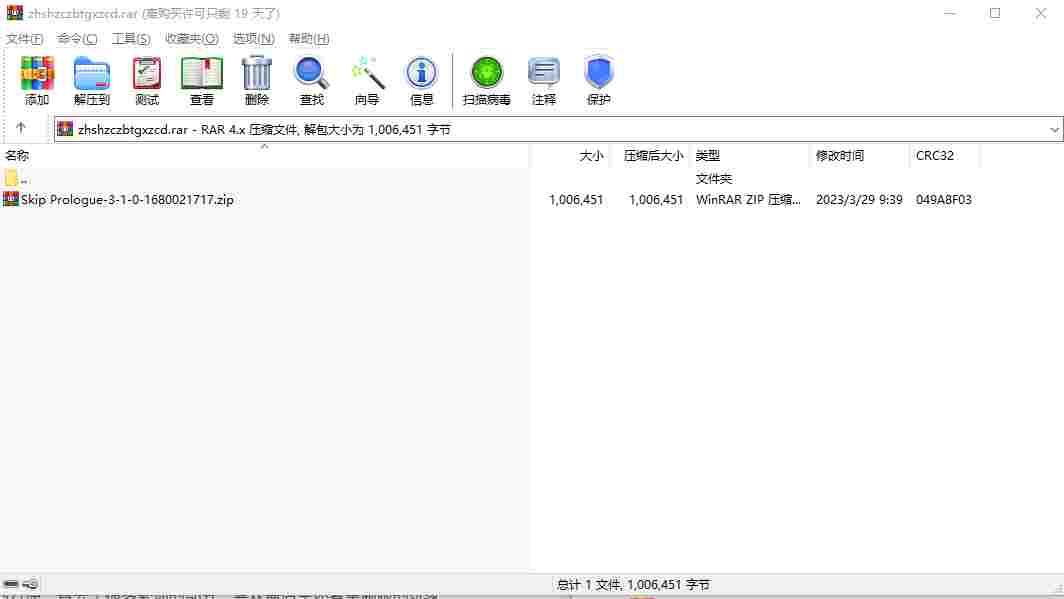Sort by Size (大小) column header

coord(570,155)
